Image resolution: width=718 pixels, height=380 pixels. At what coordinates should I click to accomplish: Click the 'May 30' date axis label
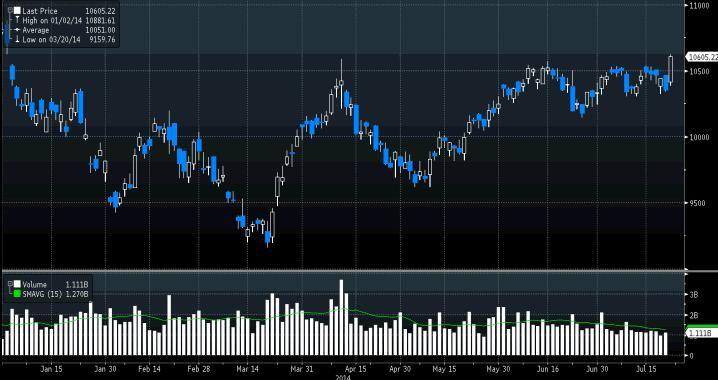point(499,369)
